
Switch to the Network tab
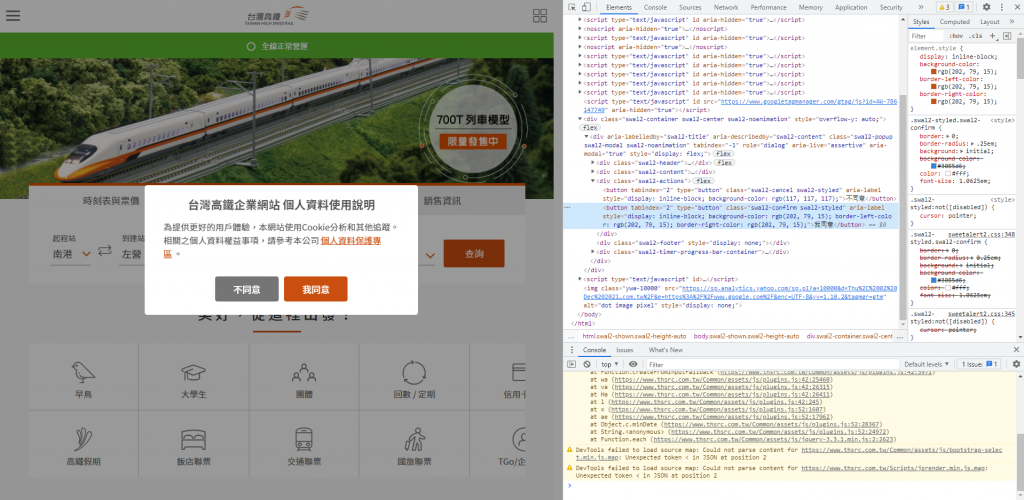(x=726, y=7)
